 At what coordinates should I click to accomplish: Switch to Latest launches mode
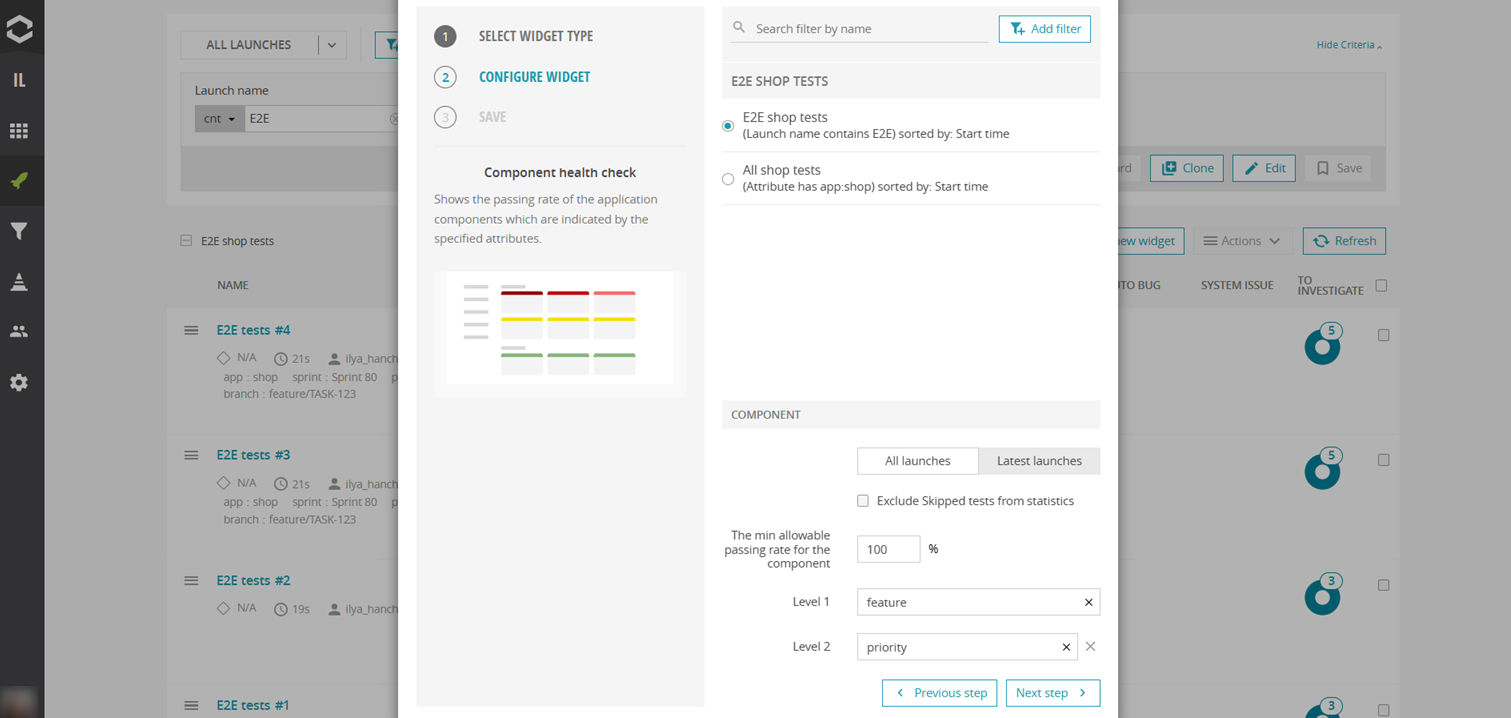pos(1039,461)
